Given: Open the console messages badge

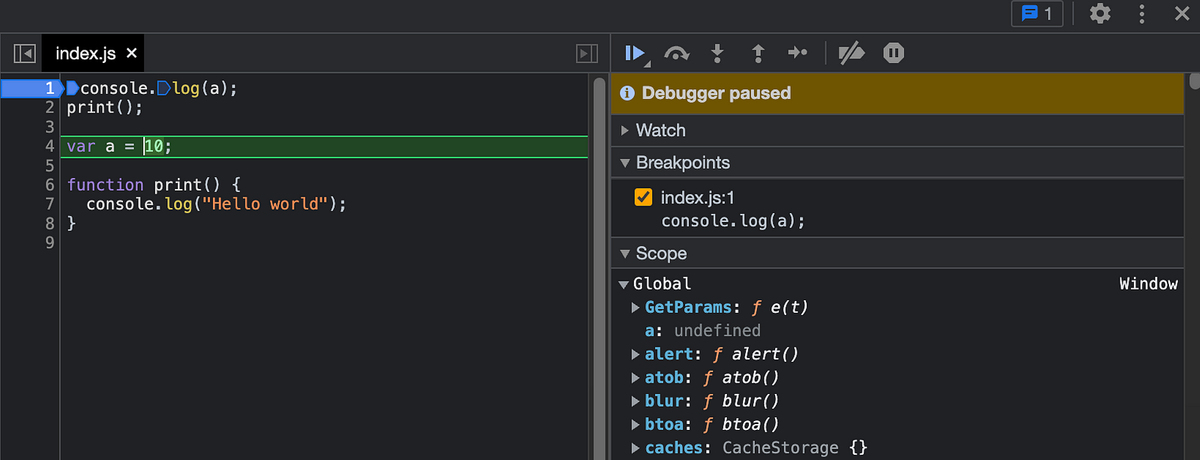Looking at the screenshot, I should pos(1037,14).
